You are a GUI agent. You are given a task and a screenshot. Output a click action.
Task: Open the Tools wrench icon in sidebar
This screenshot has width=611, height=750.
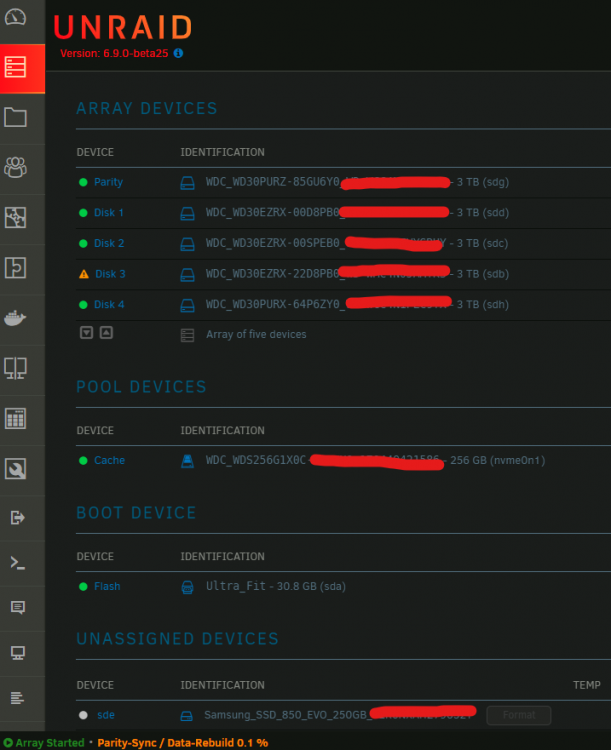(15, 469)
